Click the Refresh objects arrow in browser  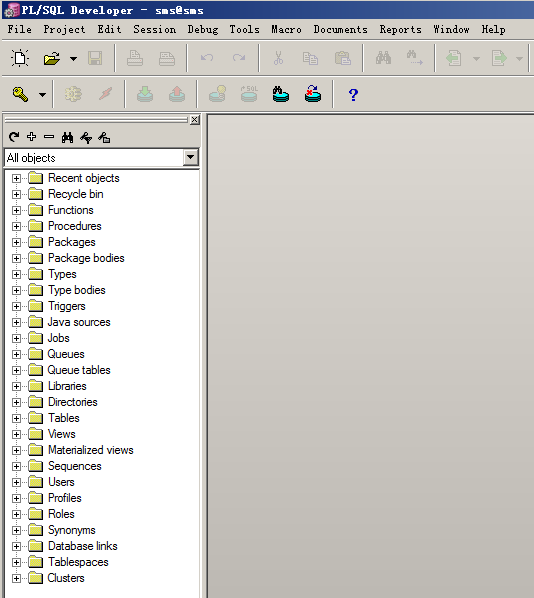(x=14, y=137)
